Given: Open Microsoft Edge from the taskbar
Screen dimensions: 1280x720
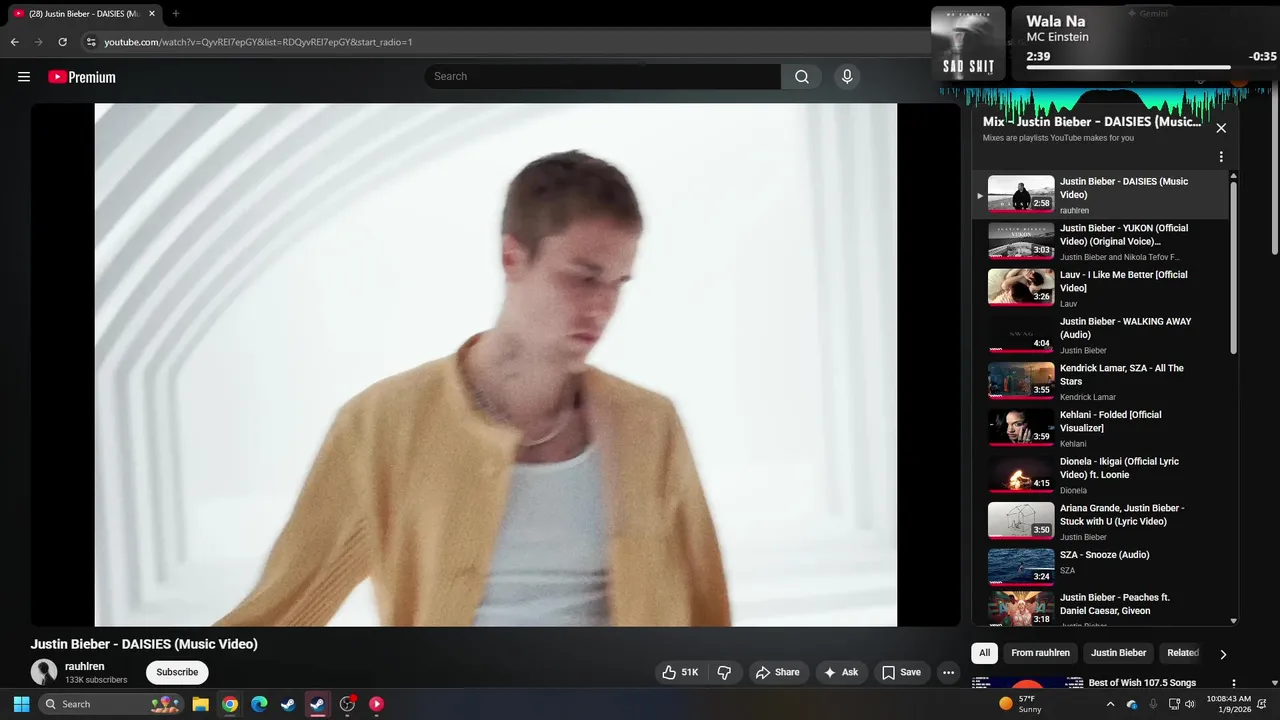Looking at the screenshot, I should [x=259, y=704].
